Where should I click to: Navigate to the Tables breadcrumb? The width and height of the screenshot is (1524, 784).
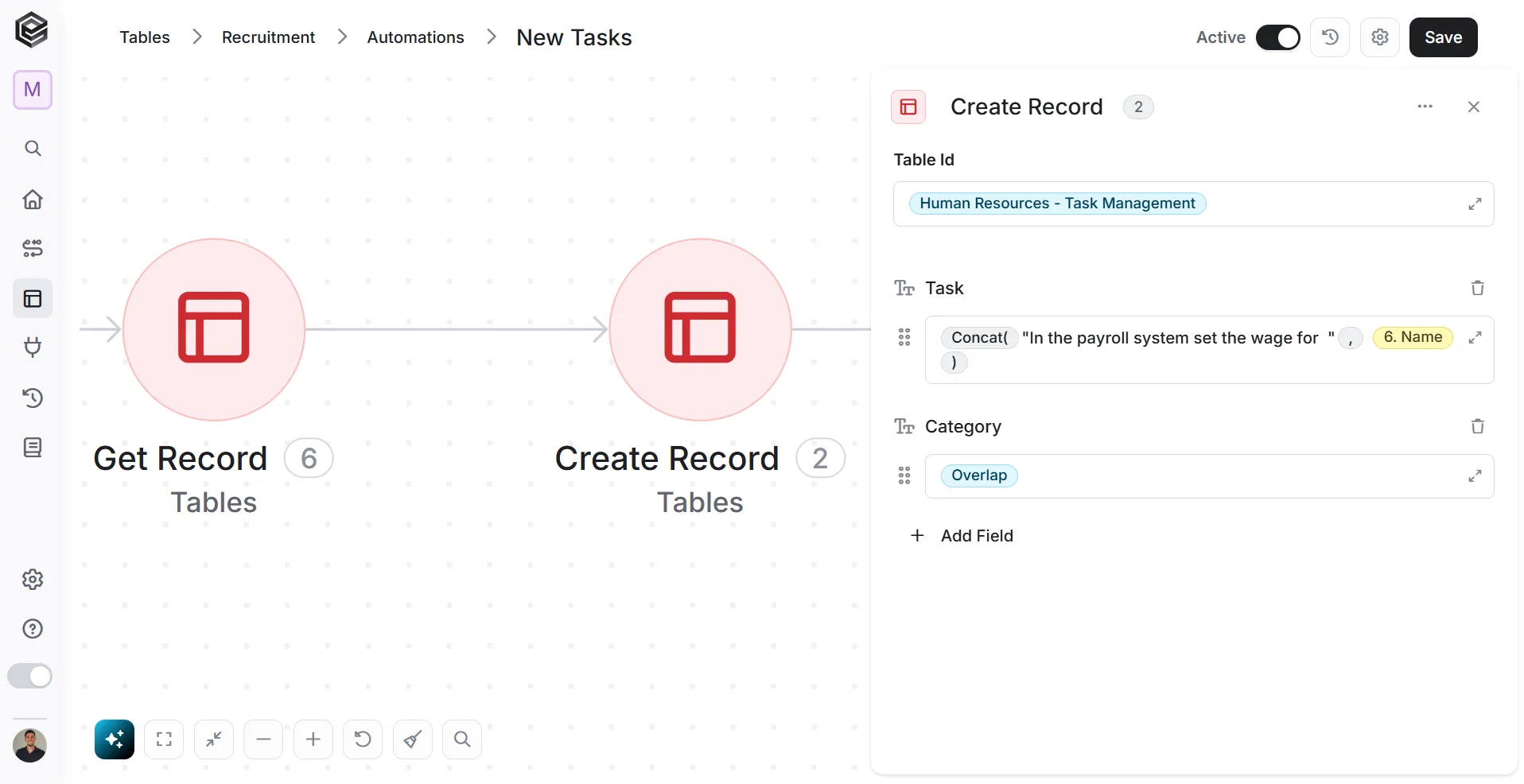click(x=145, y=37)
